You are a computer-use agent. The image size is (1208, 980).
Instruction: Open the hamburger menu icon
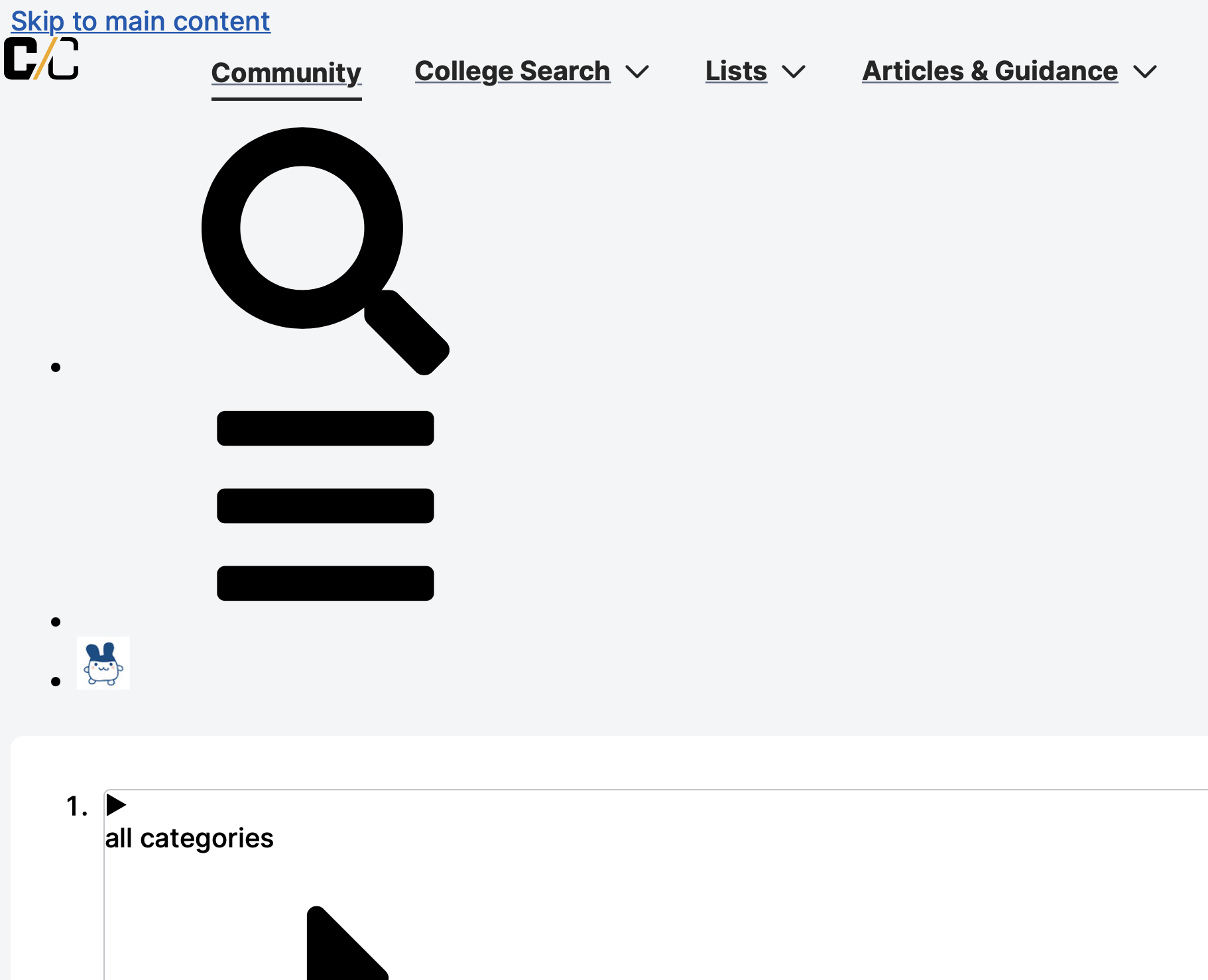coord(326,506)
